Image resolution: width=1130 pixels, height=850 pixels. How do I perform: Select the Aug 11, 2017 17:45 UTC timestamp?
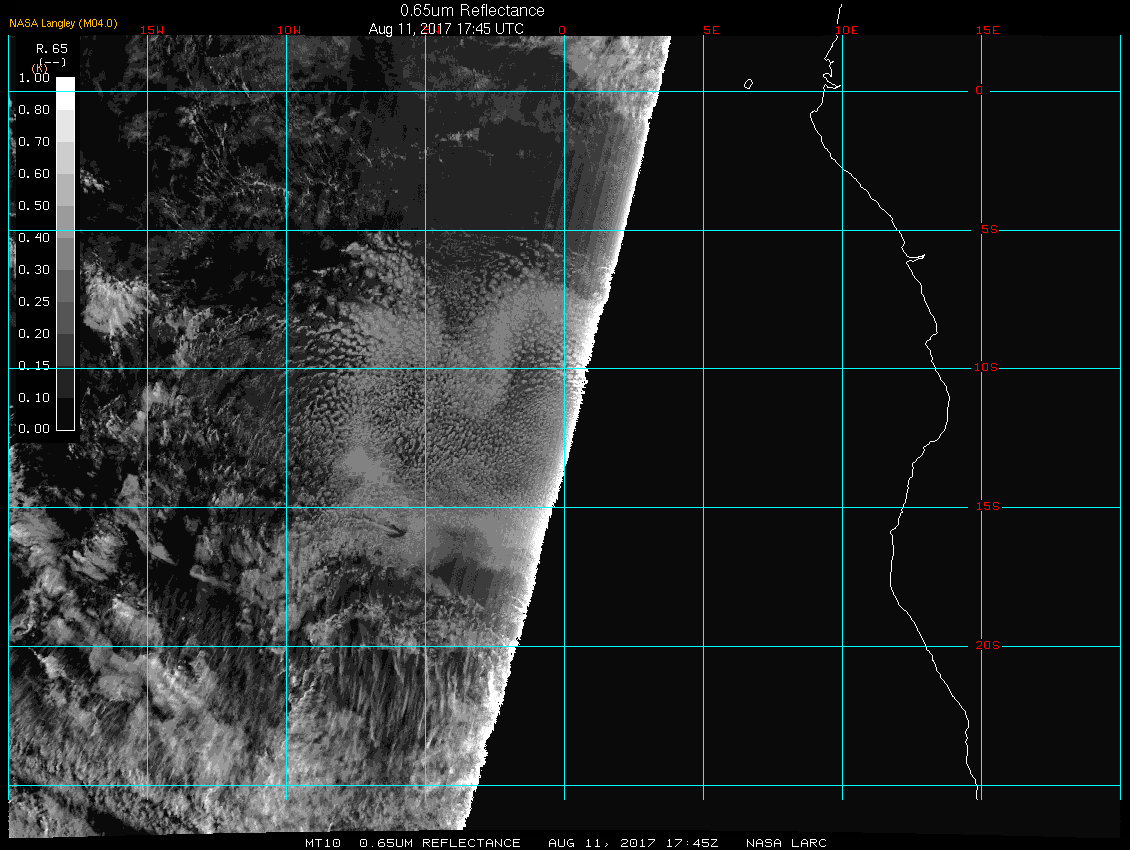(446, 29)
